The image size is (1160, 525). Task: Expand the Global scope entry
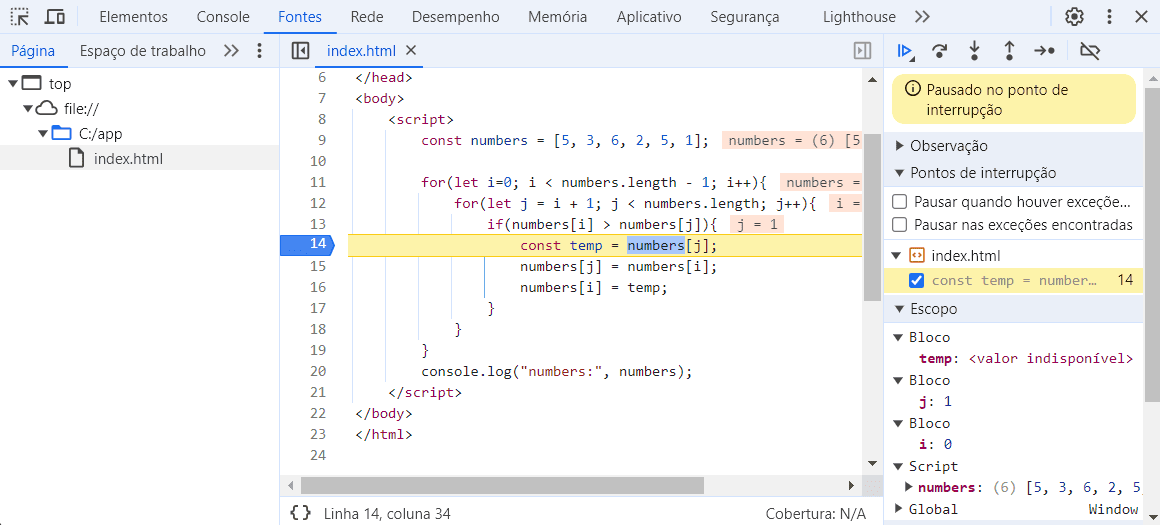pos(900,509)
